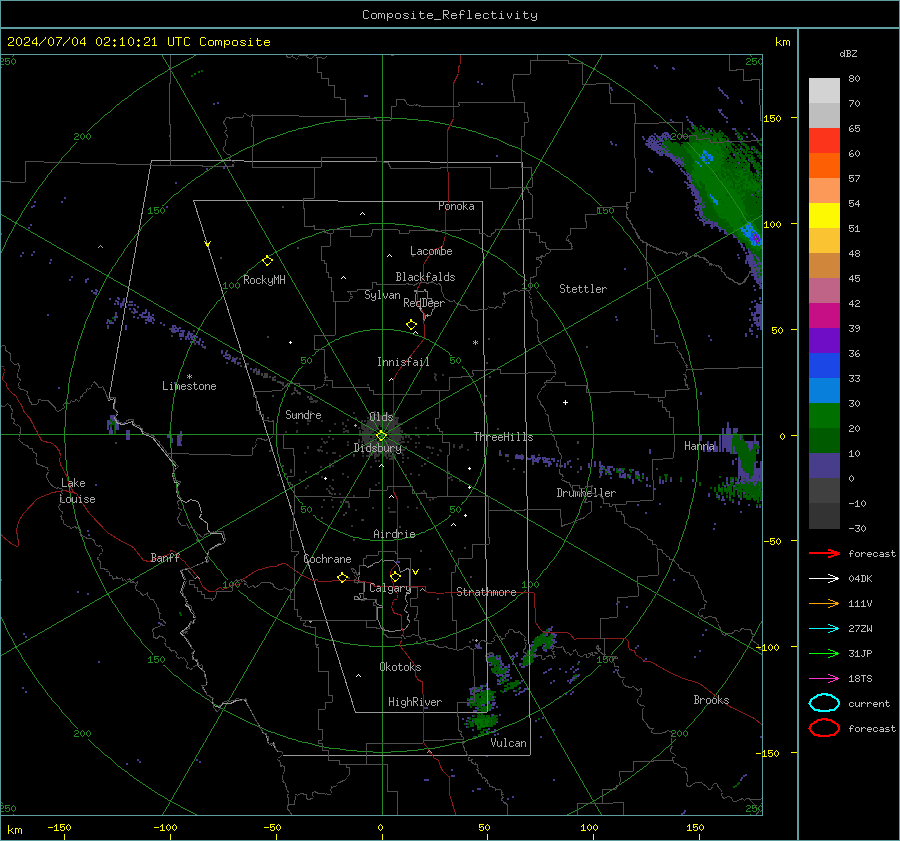Click the Limestone label
Screen dimensions: 900x841
pos(189,386)
